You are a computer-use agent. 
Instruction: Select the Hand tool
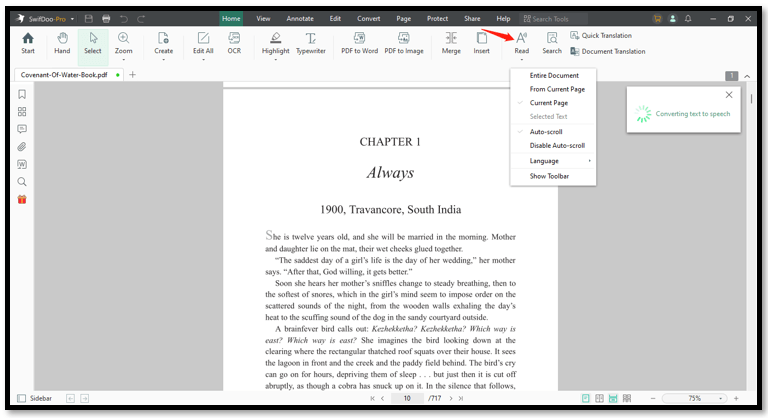[x=62, y=43]
